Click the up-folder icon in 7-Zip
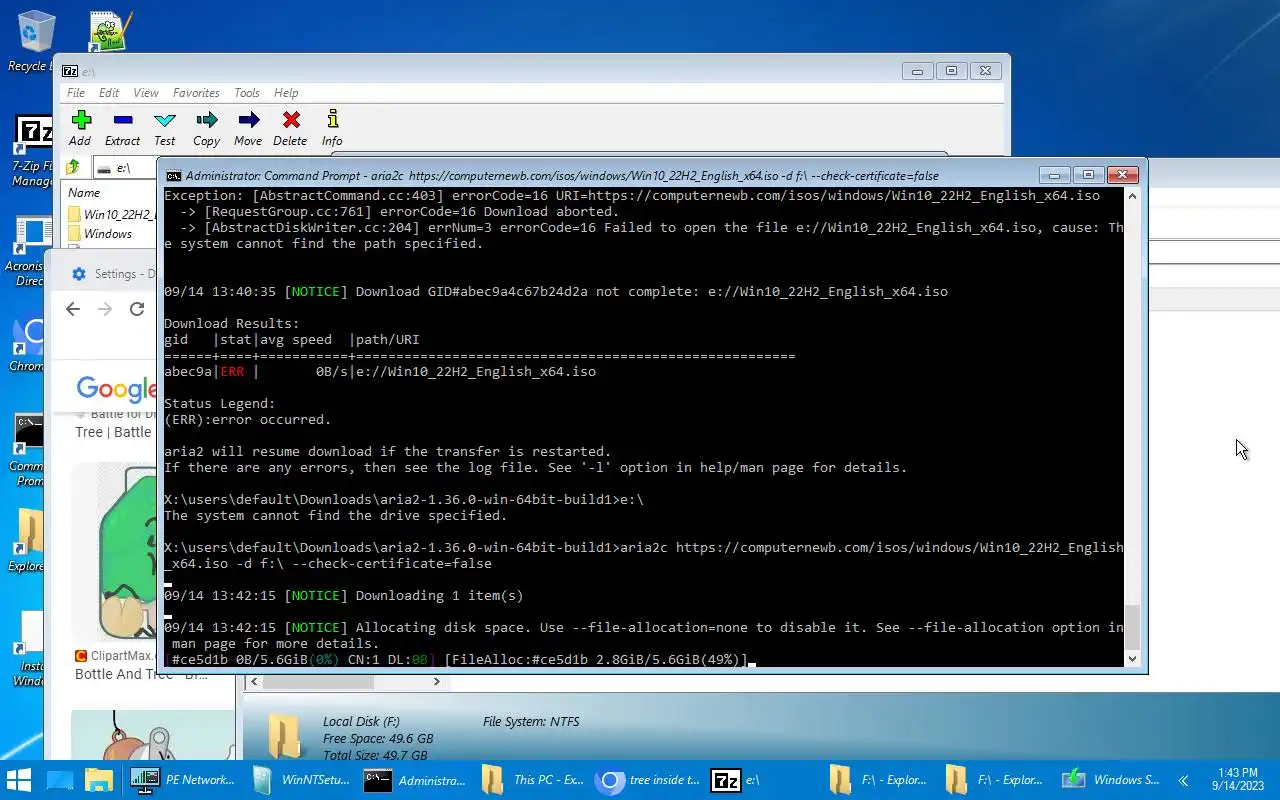Screen dimensions: 1280x800 click(73, 168)
